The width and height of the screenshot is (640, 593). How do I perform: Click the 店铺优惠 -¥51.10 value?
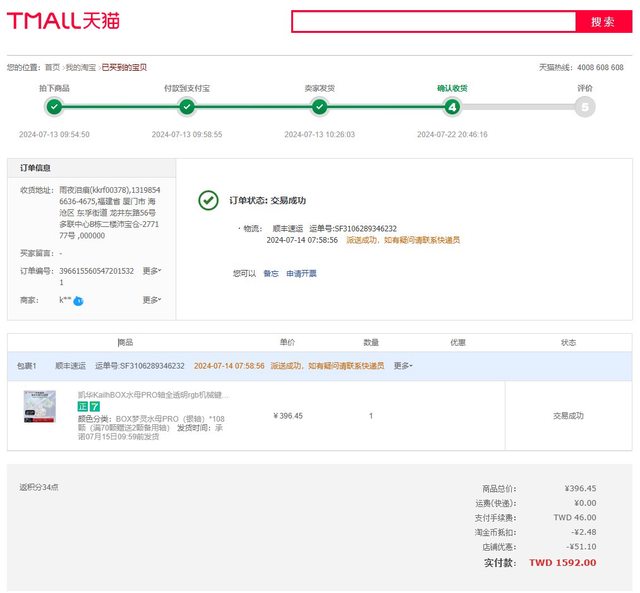tap(581, 547)
